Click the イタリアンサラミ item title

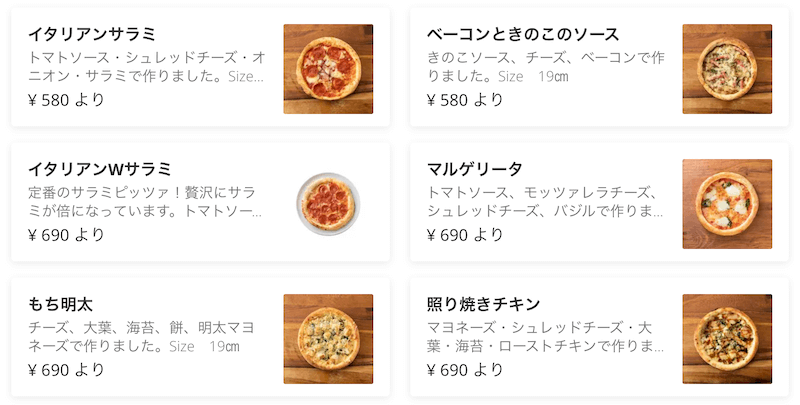(x=92, y=34)
